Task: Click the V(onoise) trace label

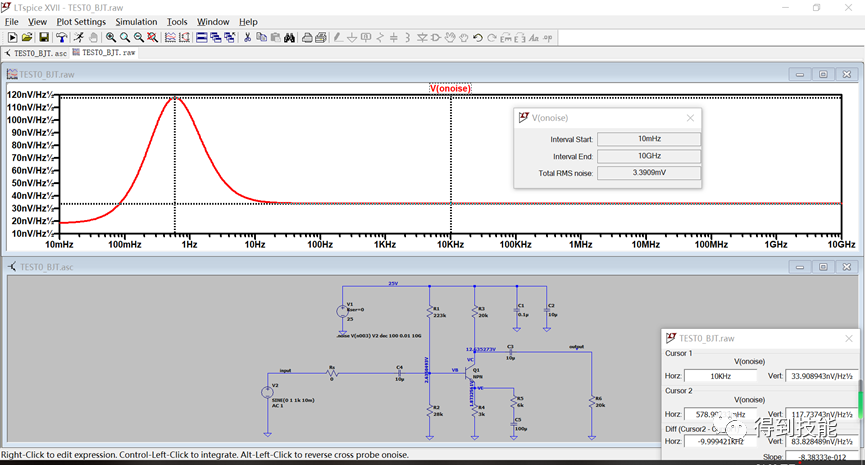Action: click(450, 88)
